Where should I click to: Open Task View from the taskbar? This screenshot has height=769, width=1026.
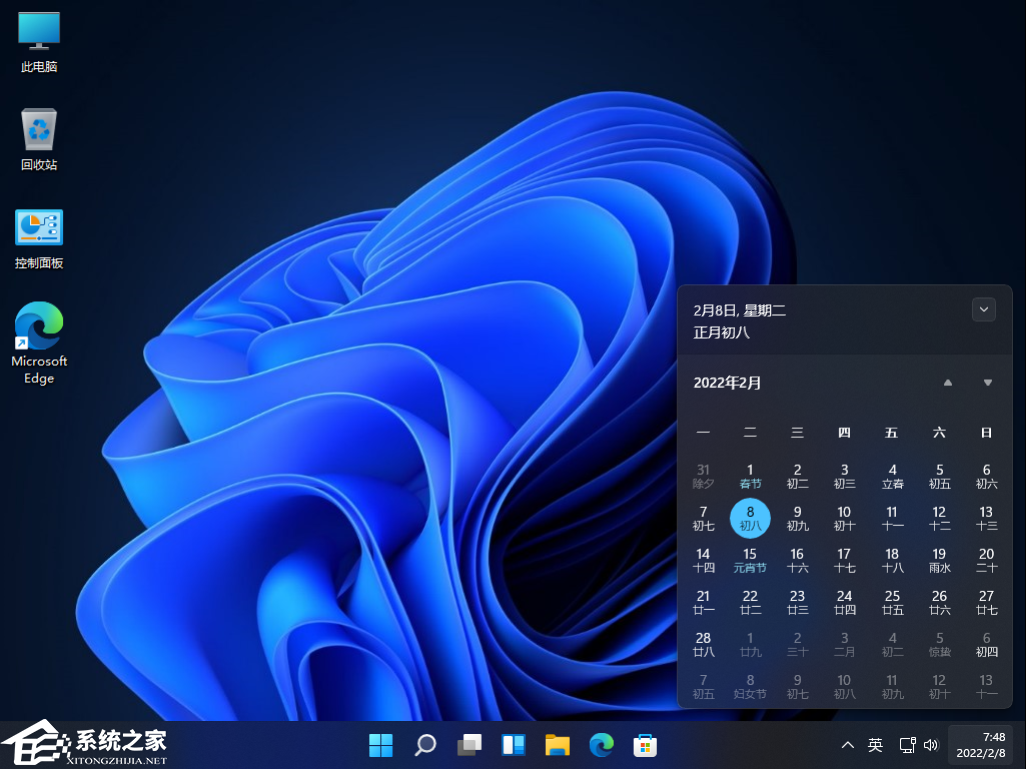[469, 745]
